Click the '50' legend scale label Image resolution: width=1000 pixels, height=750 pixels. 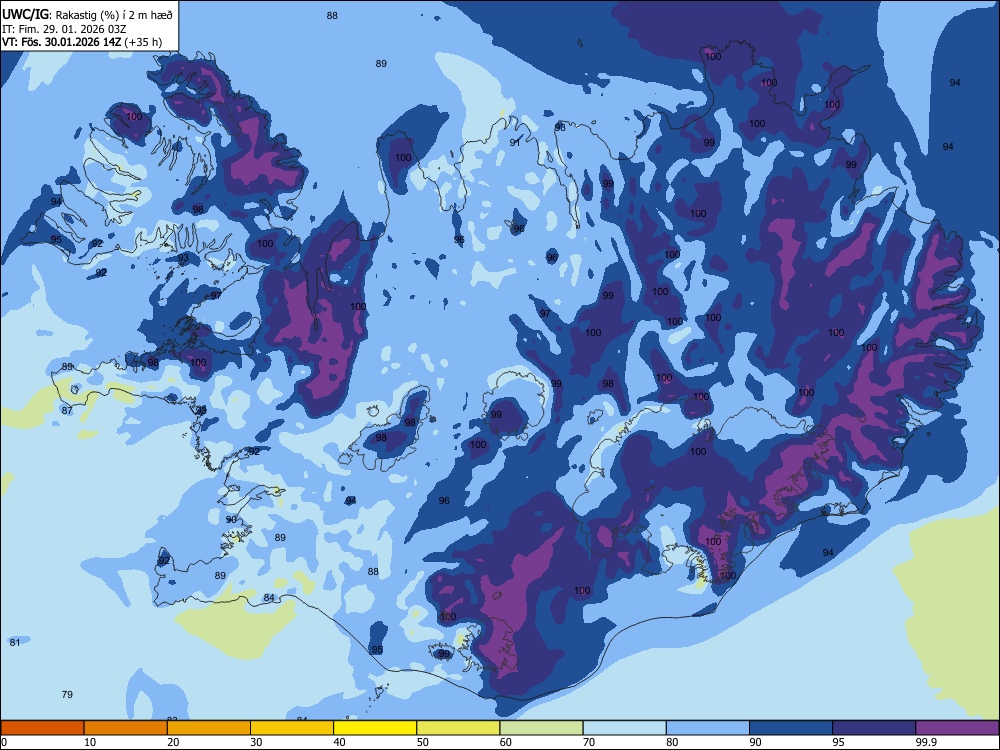[422, 742]
